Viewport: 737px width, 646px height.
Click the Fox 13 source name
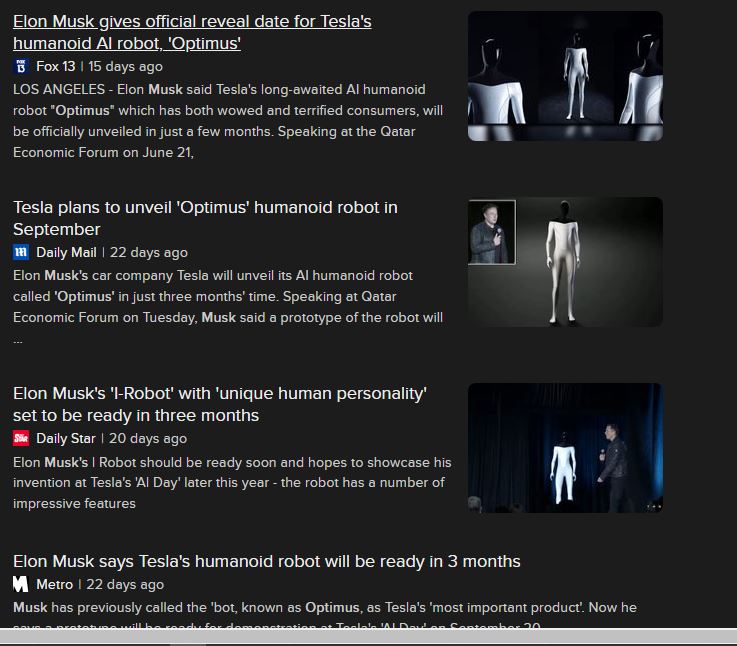click(55, 66)
